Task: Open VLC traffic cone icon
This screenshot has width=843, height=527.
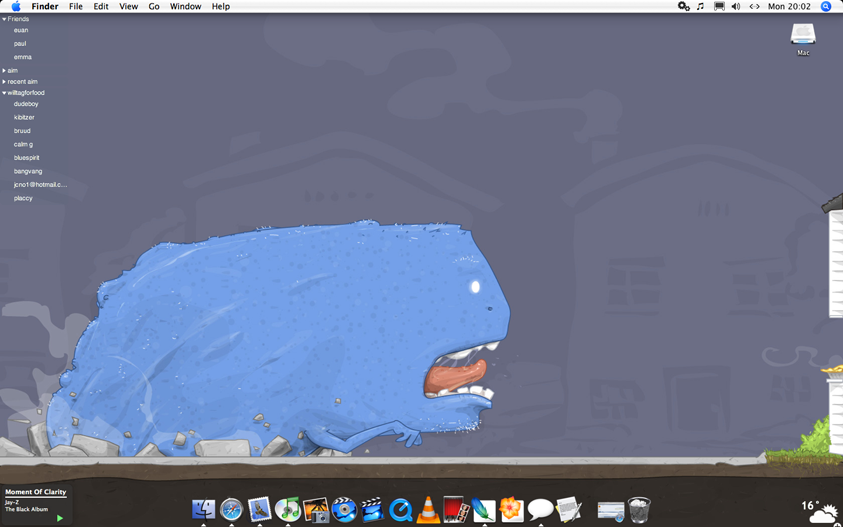Action: pyautogui.click(x=428, y=510)
